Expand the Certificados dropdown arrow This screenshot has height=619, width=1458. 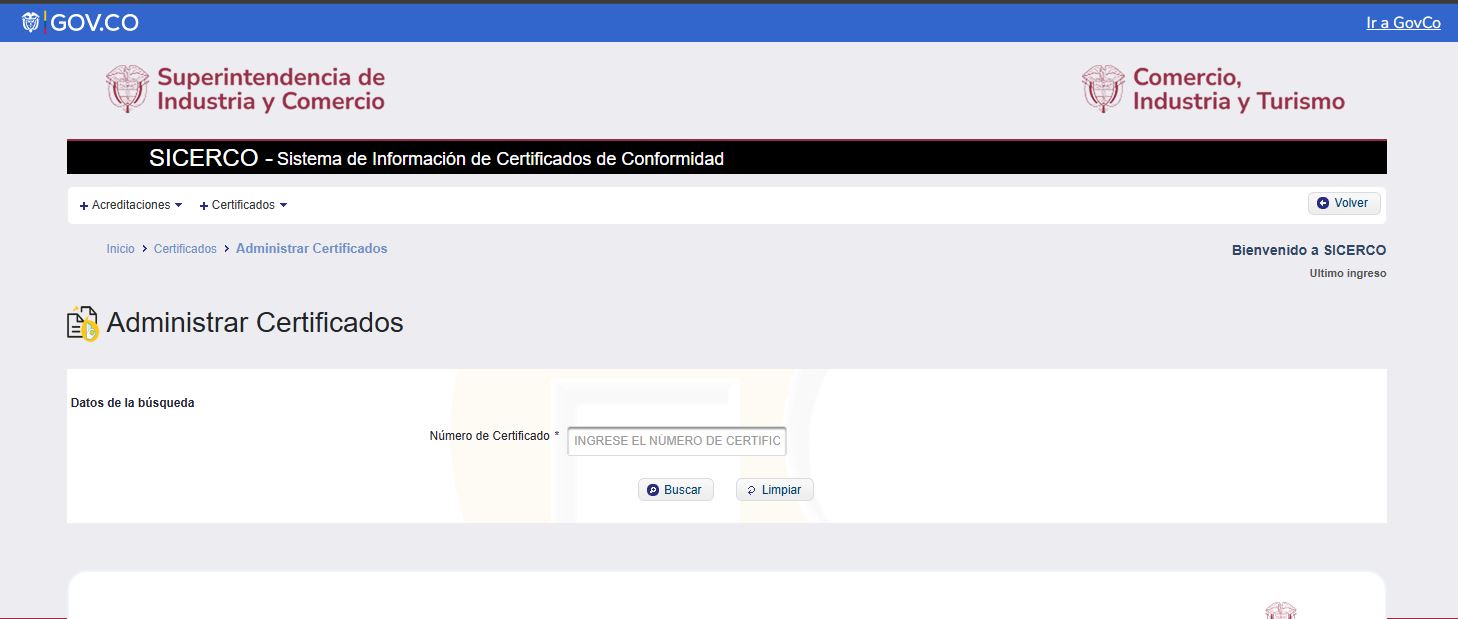[x=283, y=205]
